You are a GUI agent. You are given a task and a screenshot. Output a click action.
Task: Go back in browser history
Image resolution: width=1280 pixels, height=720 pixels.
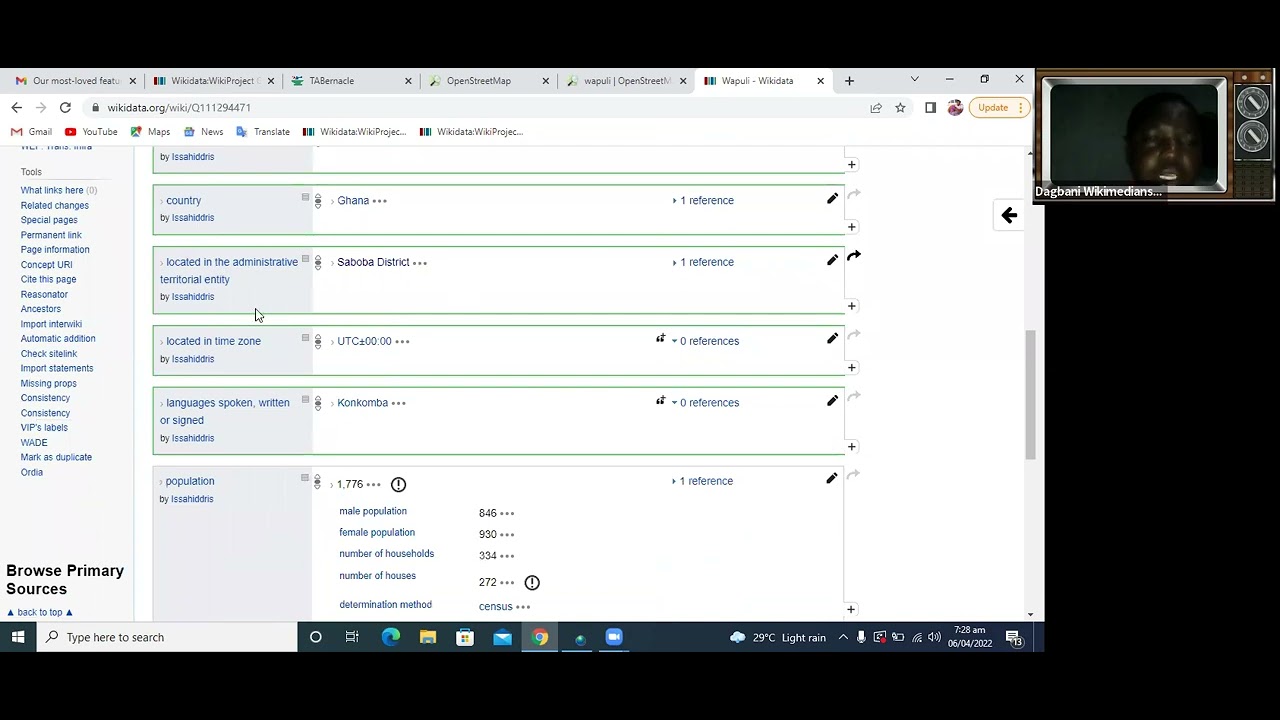pyautogui.click(x=16, y=107)
